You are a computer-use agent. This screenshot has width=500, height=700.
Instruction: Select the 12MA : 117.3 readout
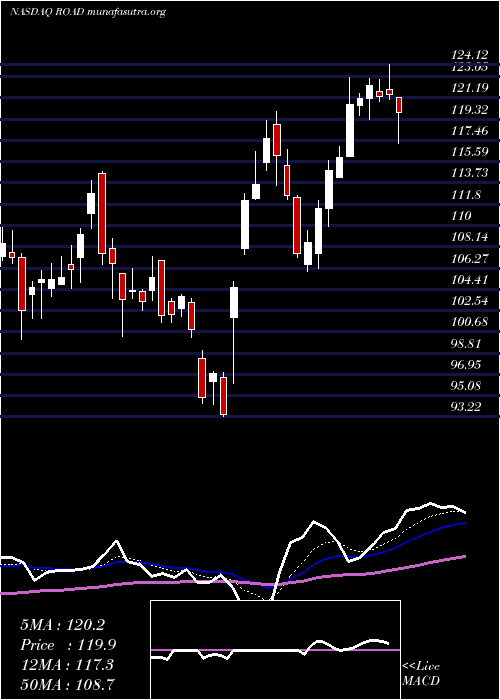pyautogui.click(x=67, y=665)
